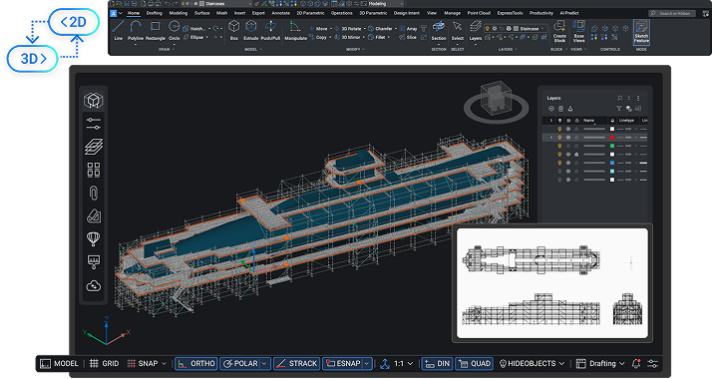The height and width of the screenshot is (379, 712).
Task: Toggle ORTHO mode in status bar
Action: point(196,364)
